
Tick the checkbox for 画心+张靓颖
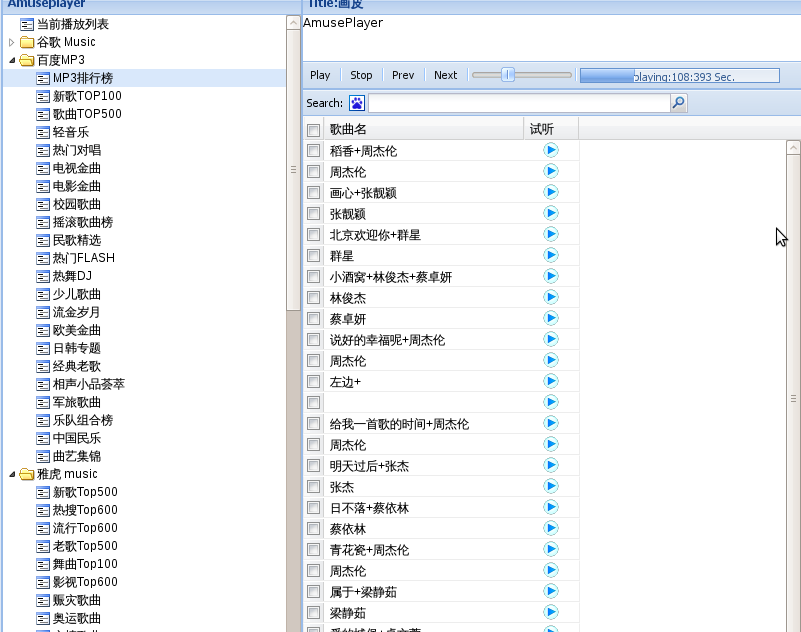click(x=314, y=193)
